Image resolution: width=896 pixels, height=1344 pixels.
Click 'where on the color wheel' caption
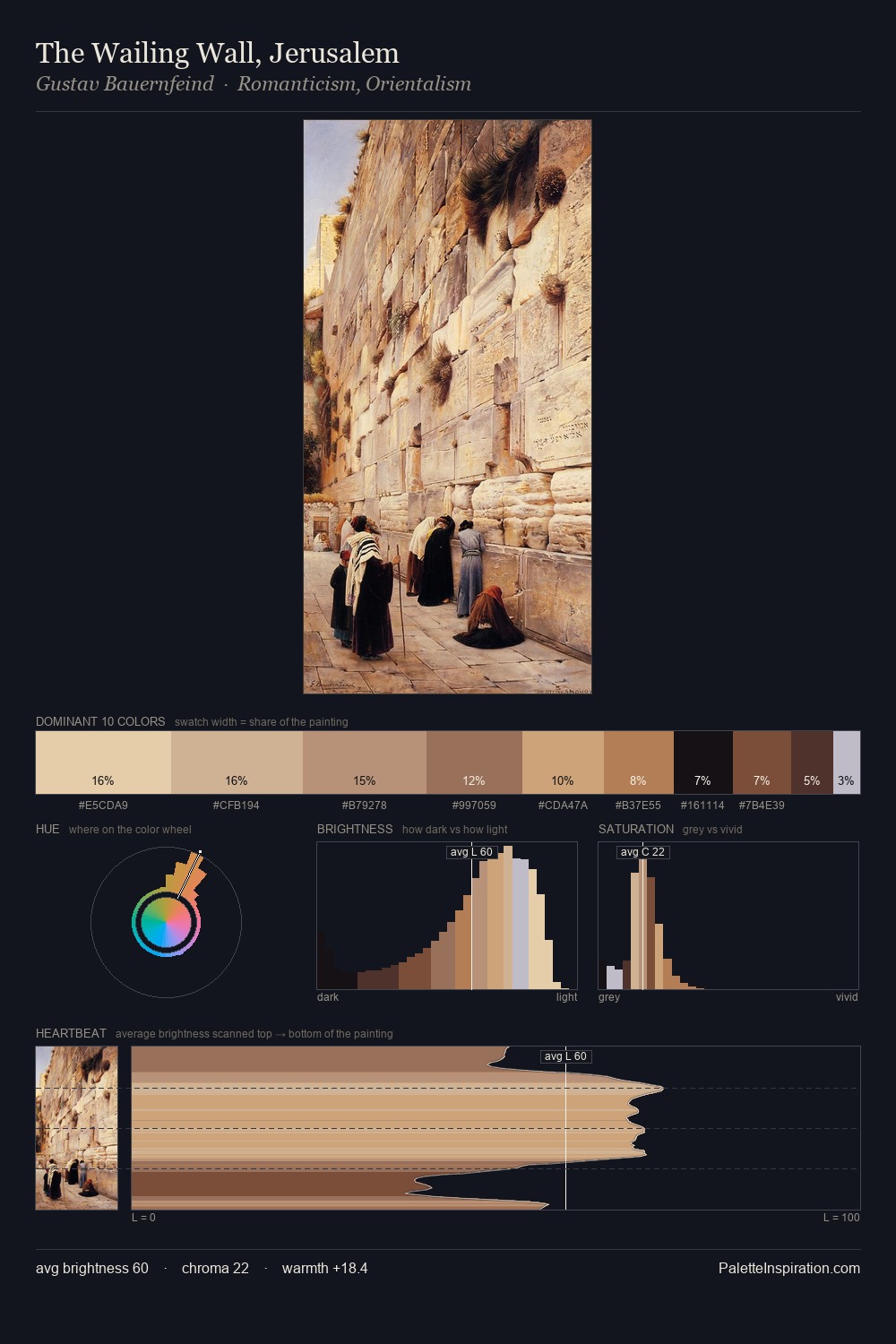pos(130,830)
